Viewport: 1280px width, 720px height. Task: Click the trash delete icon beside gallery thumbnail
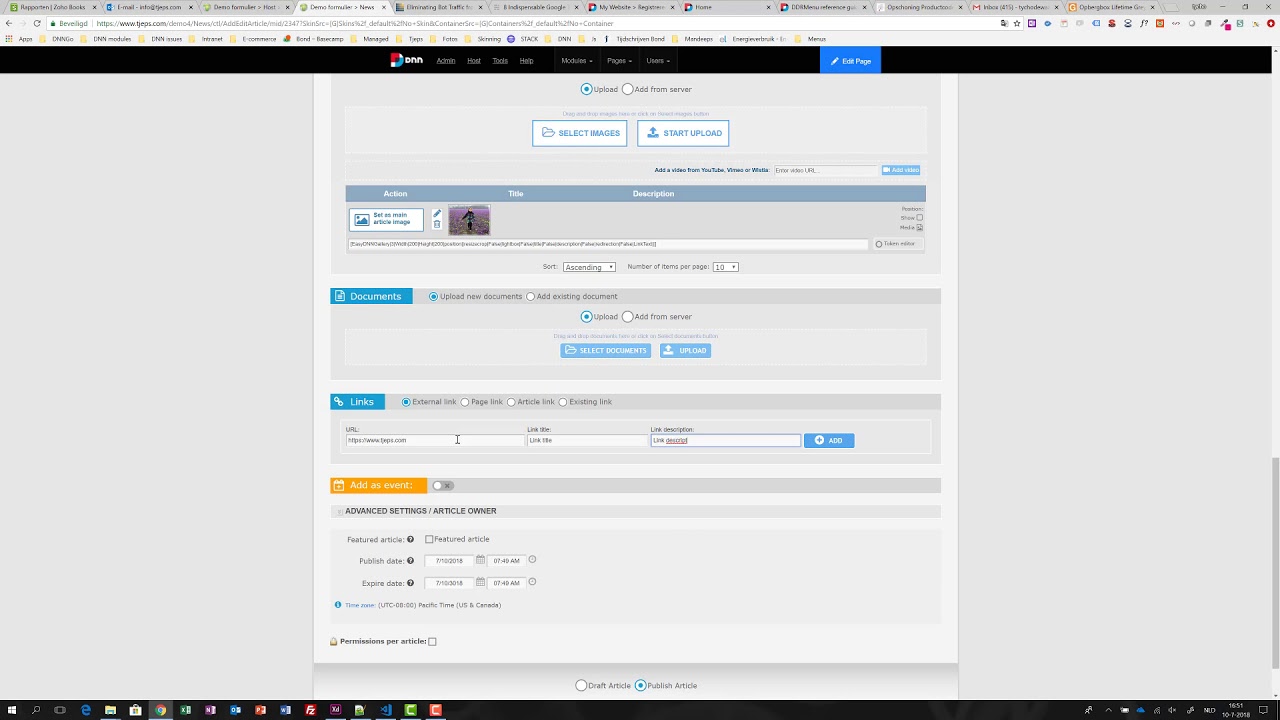pyautogui.click(x=437, y=224)
